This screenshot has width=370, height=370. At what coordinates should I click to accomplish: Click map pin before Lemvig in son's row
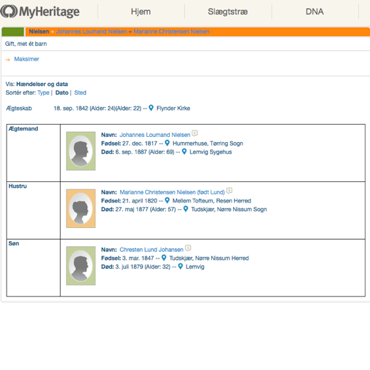pos(180,266)
